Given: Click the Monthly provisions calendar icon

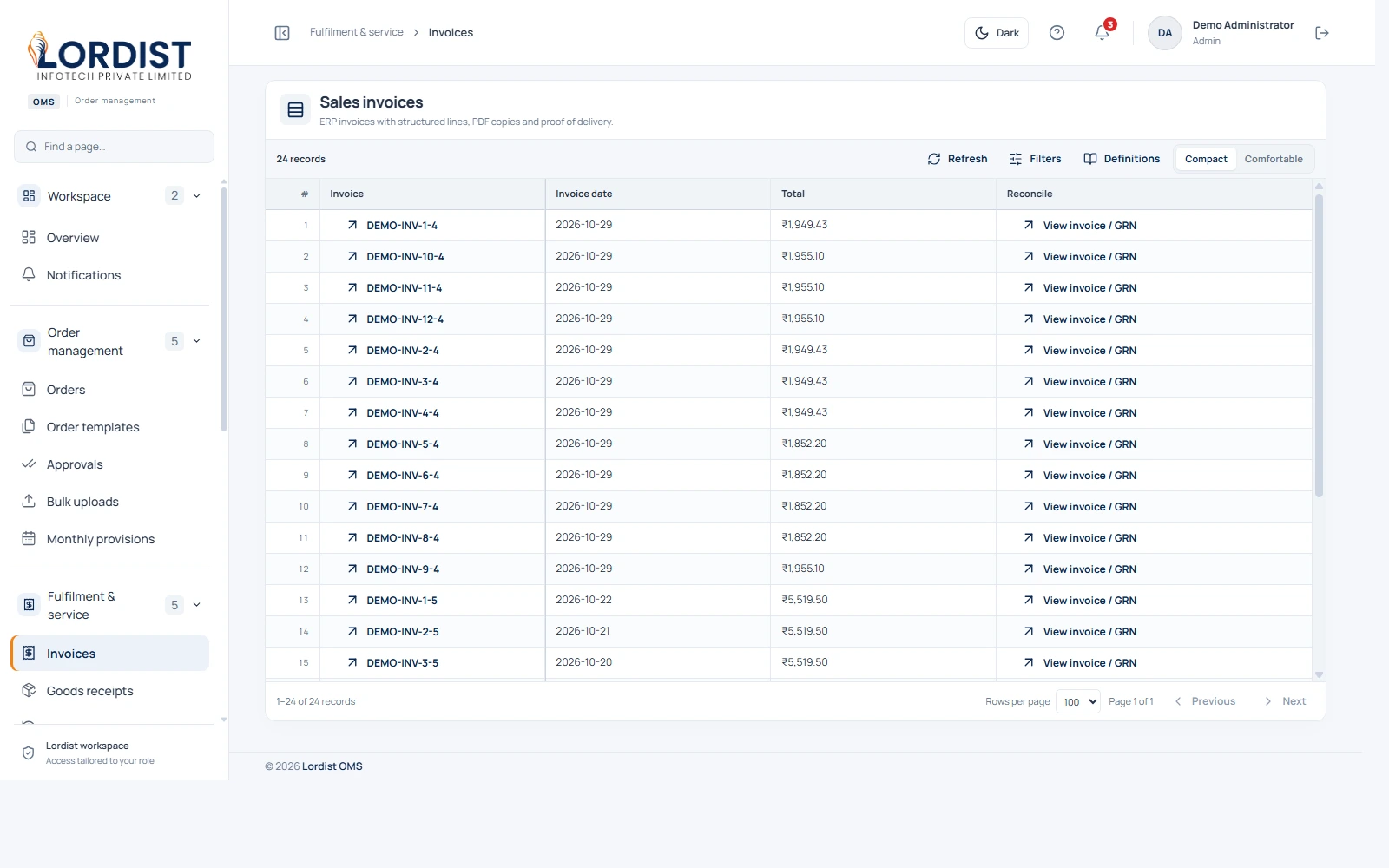Looking at the screenshot, I should pyautogui.click(x=29, y=538).
